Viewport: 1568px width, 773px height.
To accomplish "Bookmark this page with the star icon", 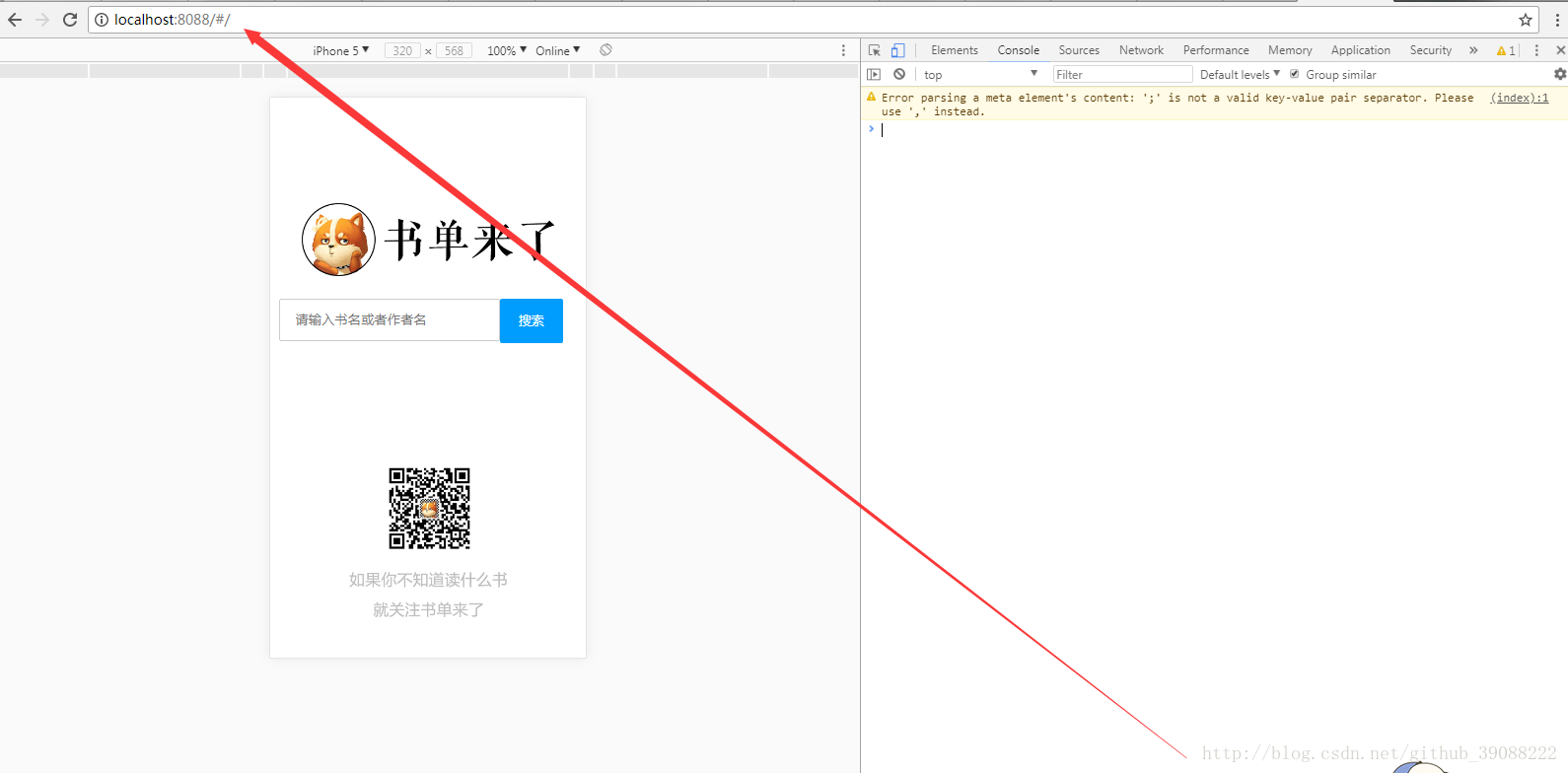I will point(1526,20).
